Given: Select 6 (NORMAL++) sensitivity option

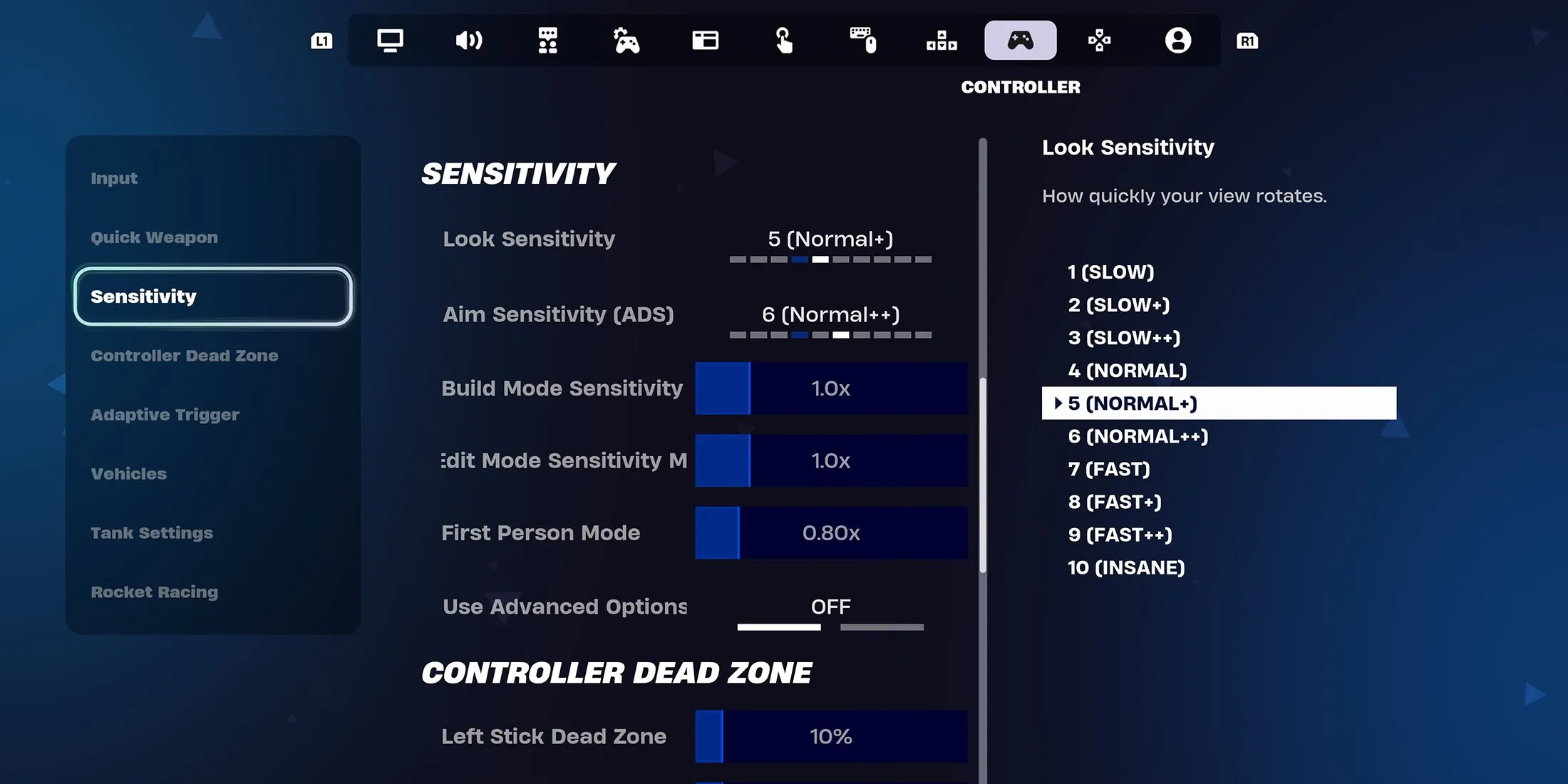Looking at the screenshot, I should click(1138, 436).
